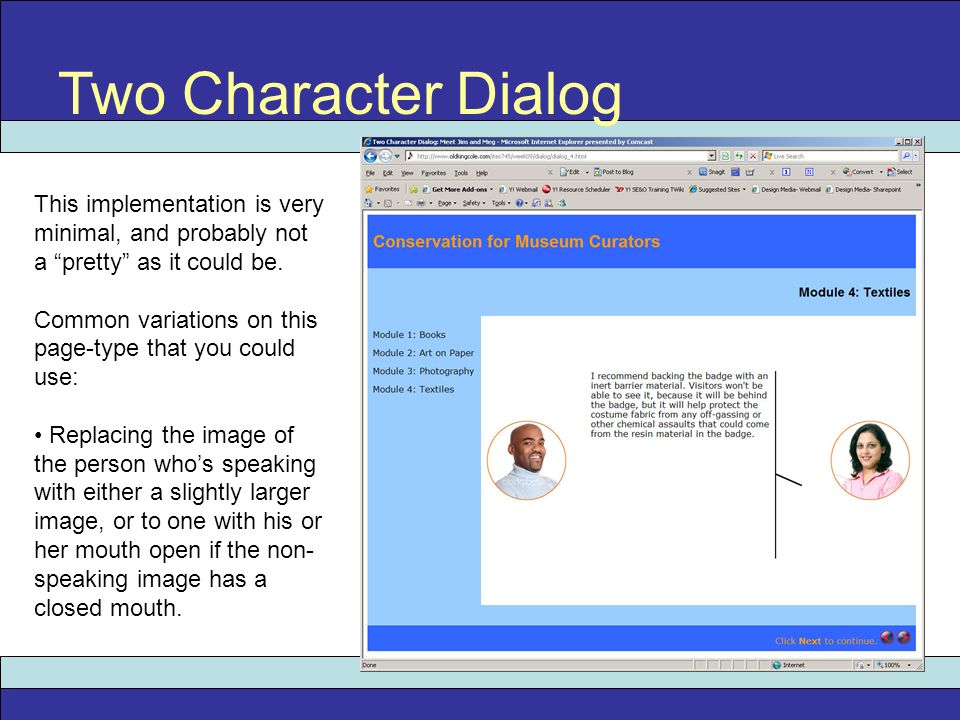The width and height of the screenshot is (960, 720).
Task: Select Module 1: Books link
Action: pos(409,335)
